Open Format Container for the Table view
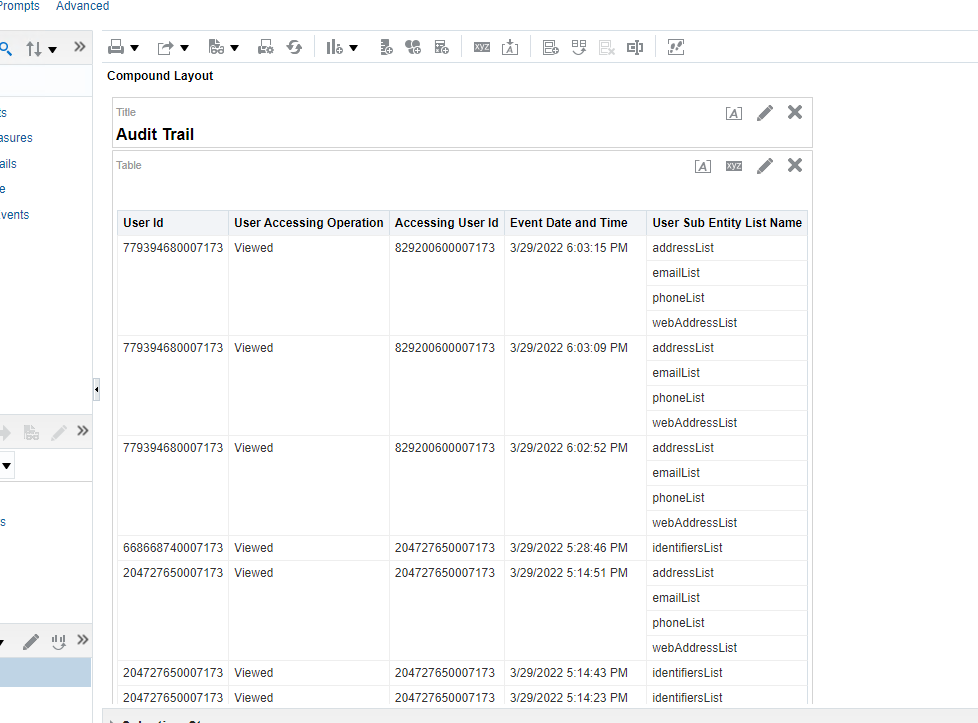The height and width of the screenshot is (723, 978). tap(703, 166)
